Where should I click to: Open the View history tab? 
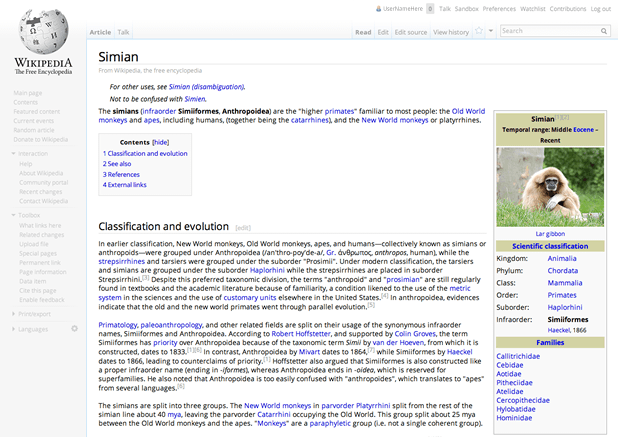(451, 32)
